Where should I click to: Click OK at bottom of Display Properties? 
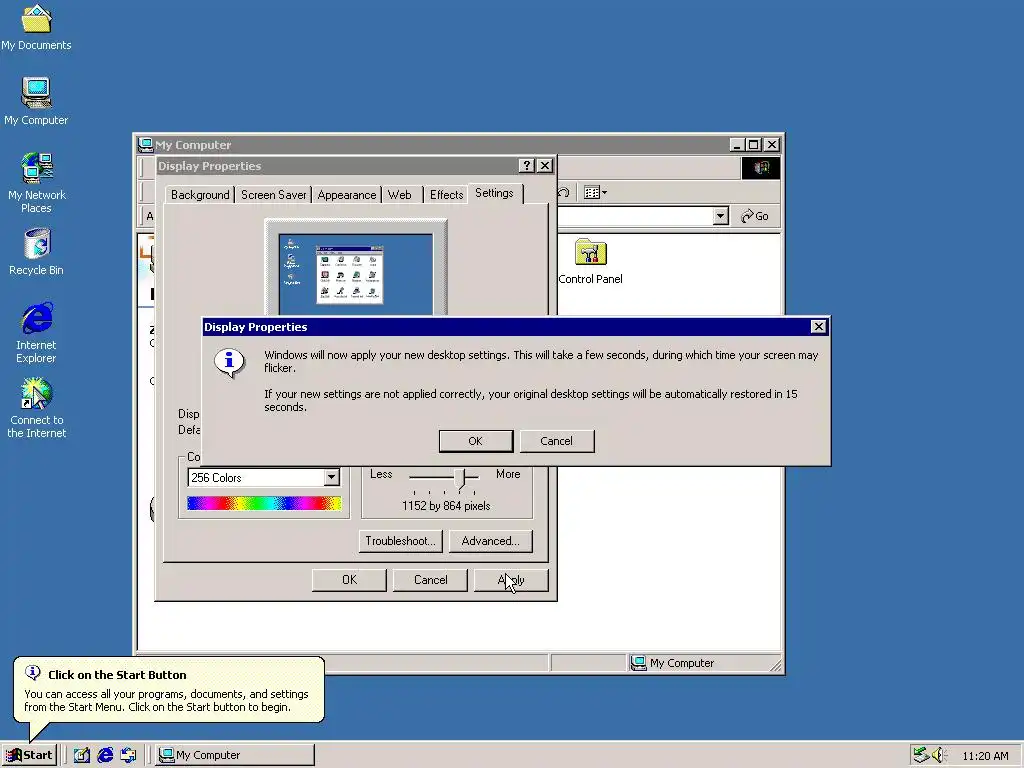point(349,580)
